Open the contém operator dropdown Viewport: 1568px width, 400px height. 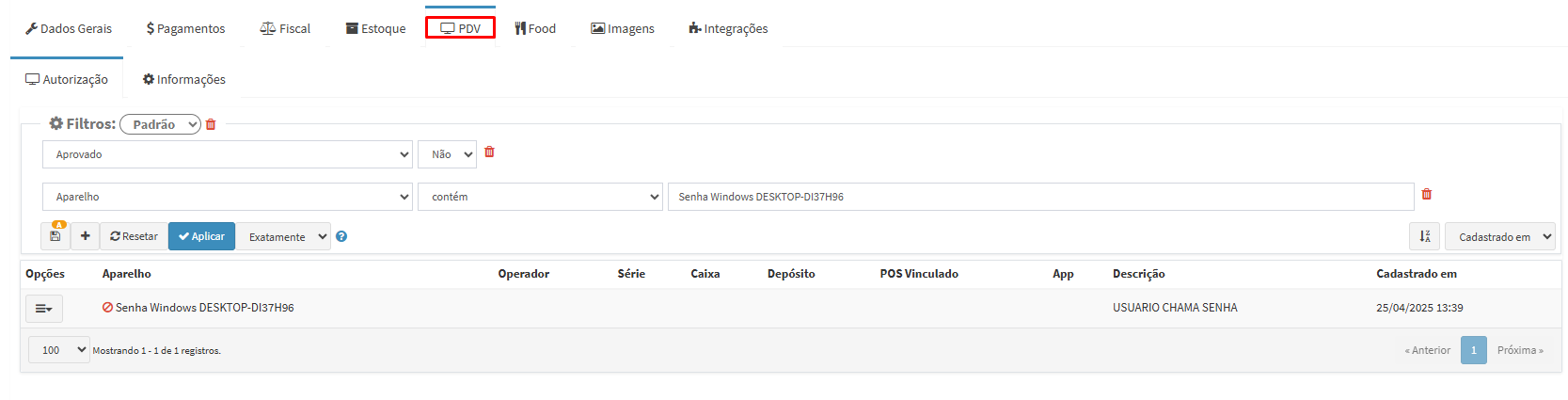(x=540, y=197)
